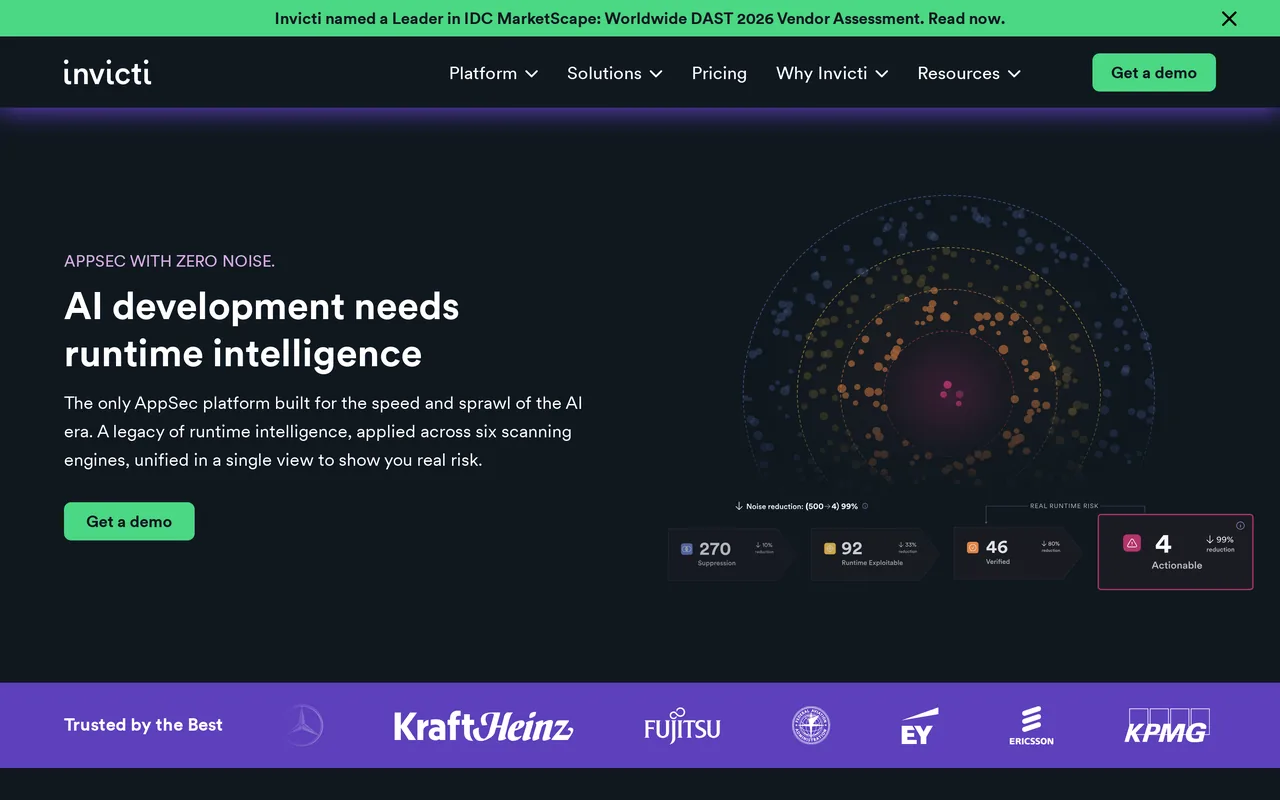Viewport: 1280px width, 800px height.
Task: Expand the Solutions chevron arrow
Action: (656, 74)
